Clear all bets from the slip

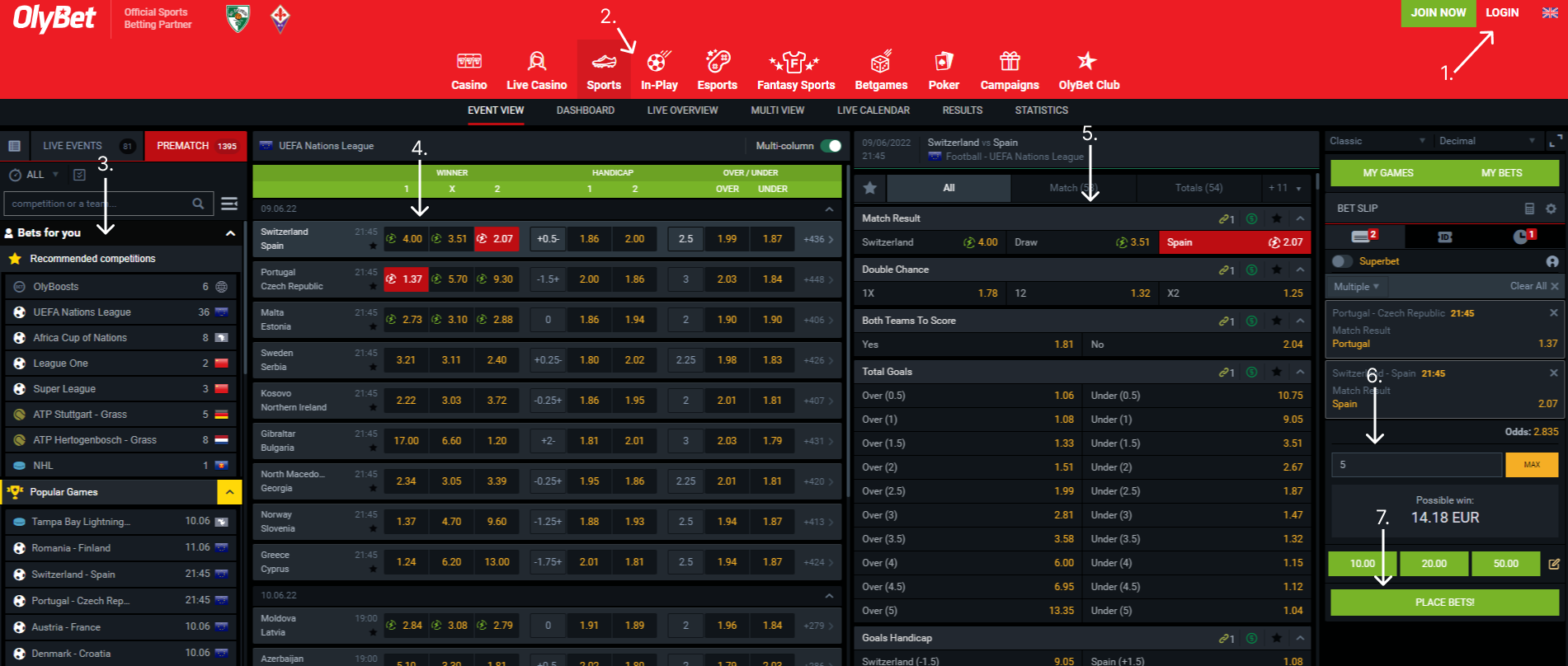point(1534,286)
